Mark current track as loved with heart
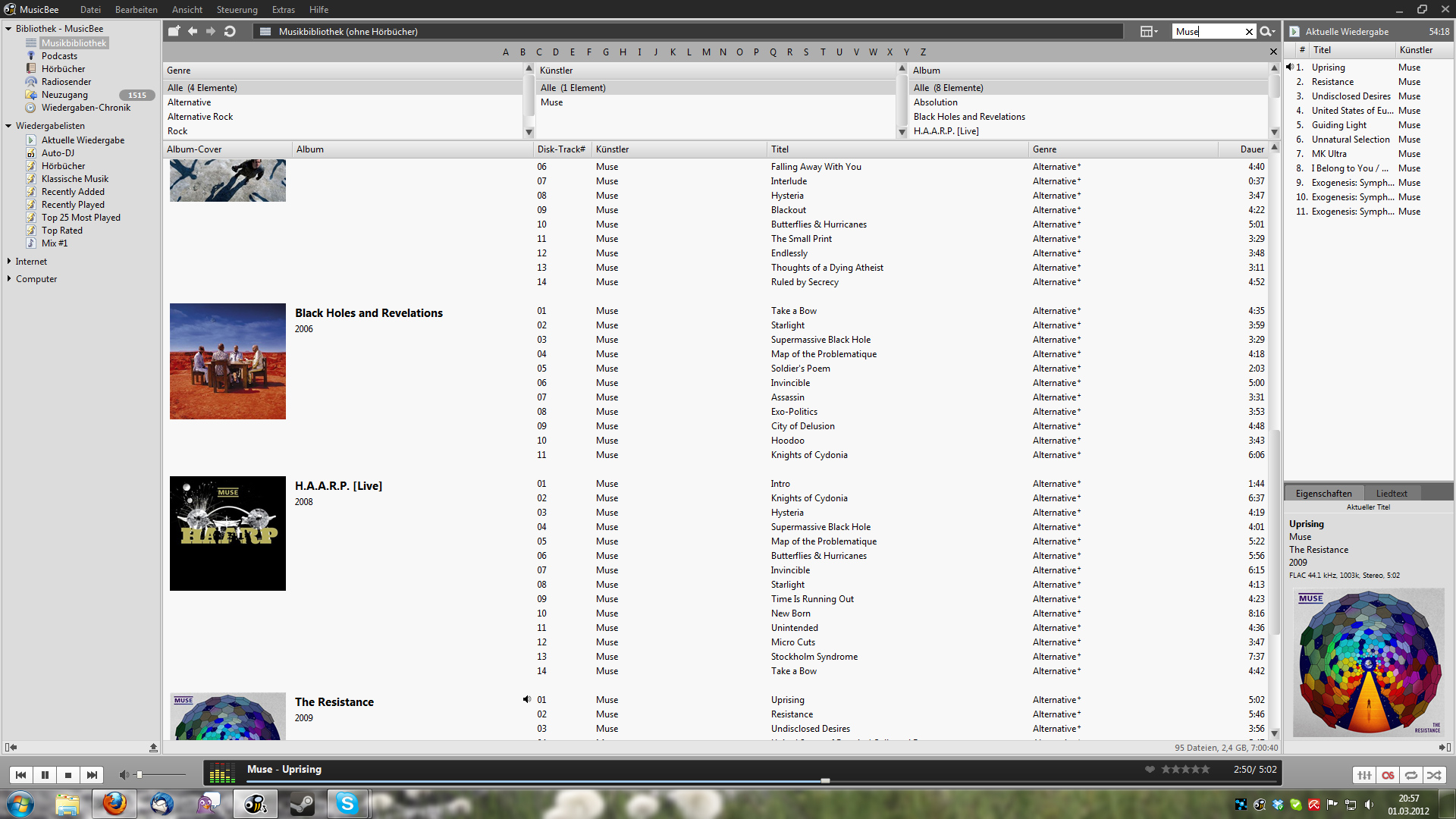Screen dimensions: 1456x819 click(x=1150, y=769)
